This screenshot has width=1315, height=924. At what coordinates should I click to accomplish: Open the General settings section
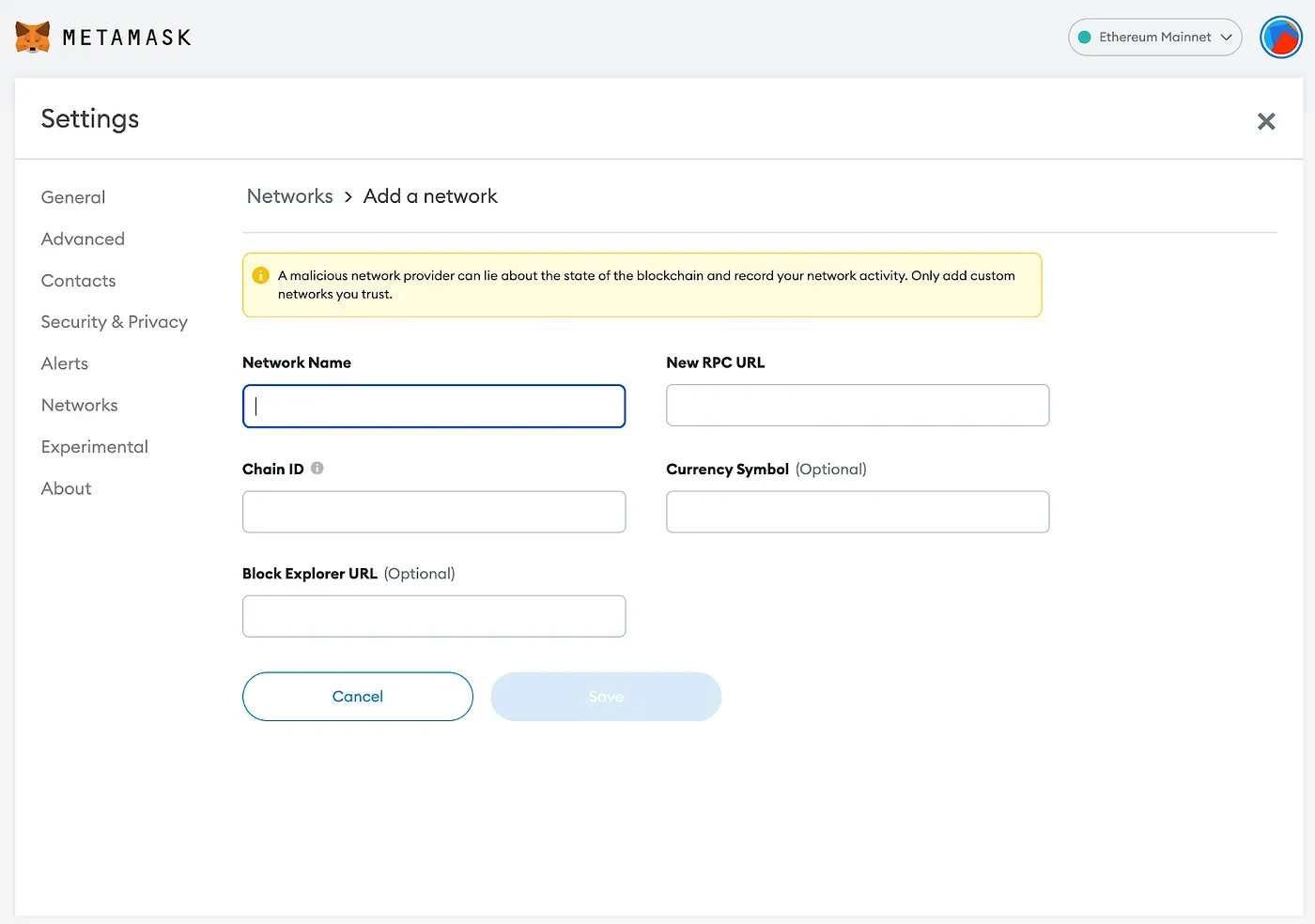[x=72, y=197]
